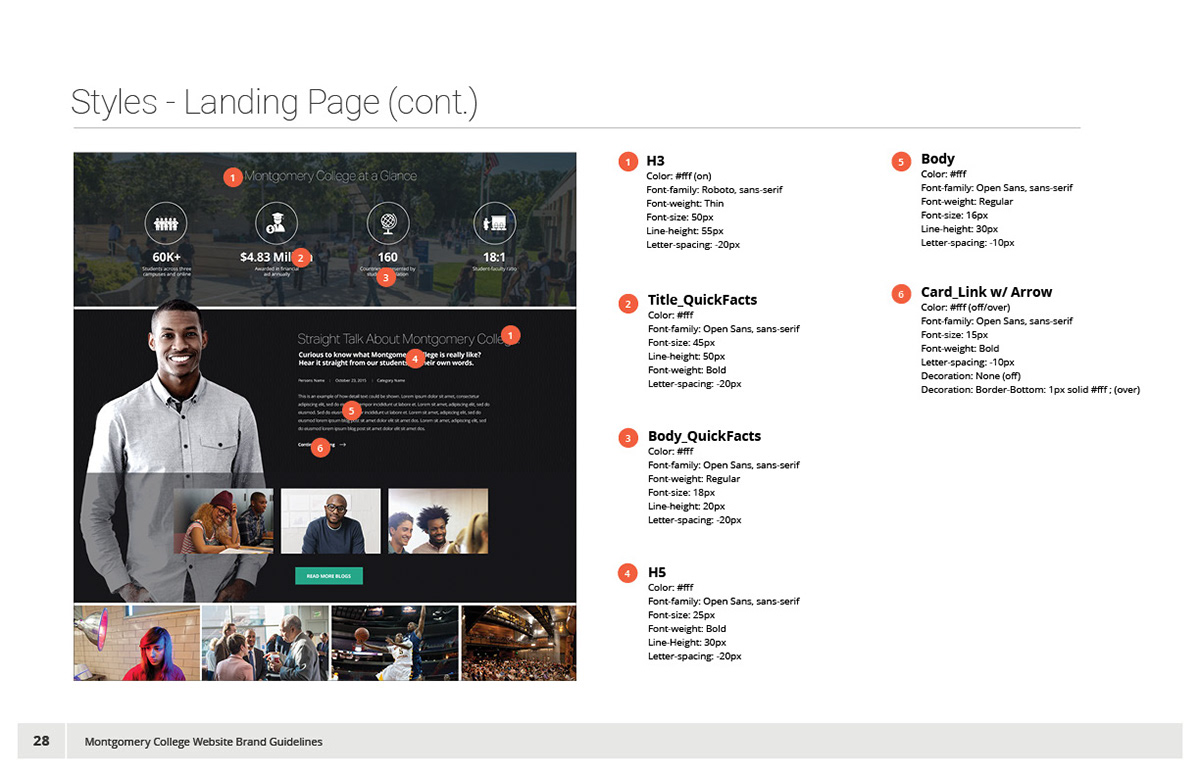1200x776 pixels.
Task: Click the 'Styles - Landing Page (cont.)' title
Action: [274, 102]
